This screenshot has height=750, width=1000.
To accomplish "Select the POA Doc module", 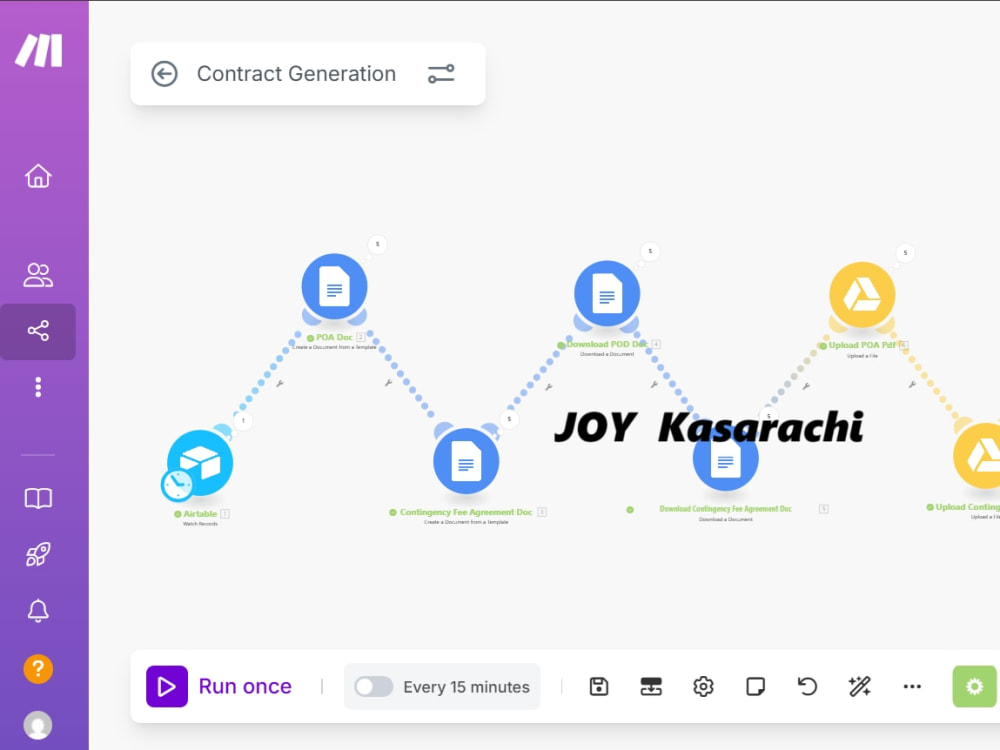I will coord(334,287).
